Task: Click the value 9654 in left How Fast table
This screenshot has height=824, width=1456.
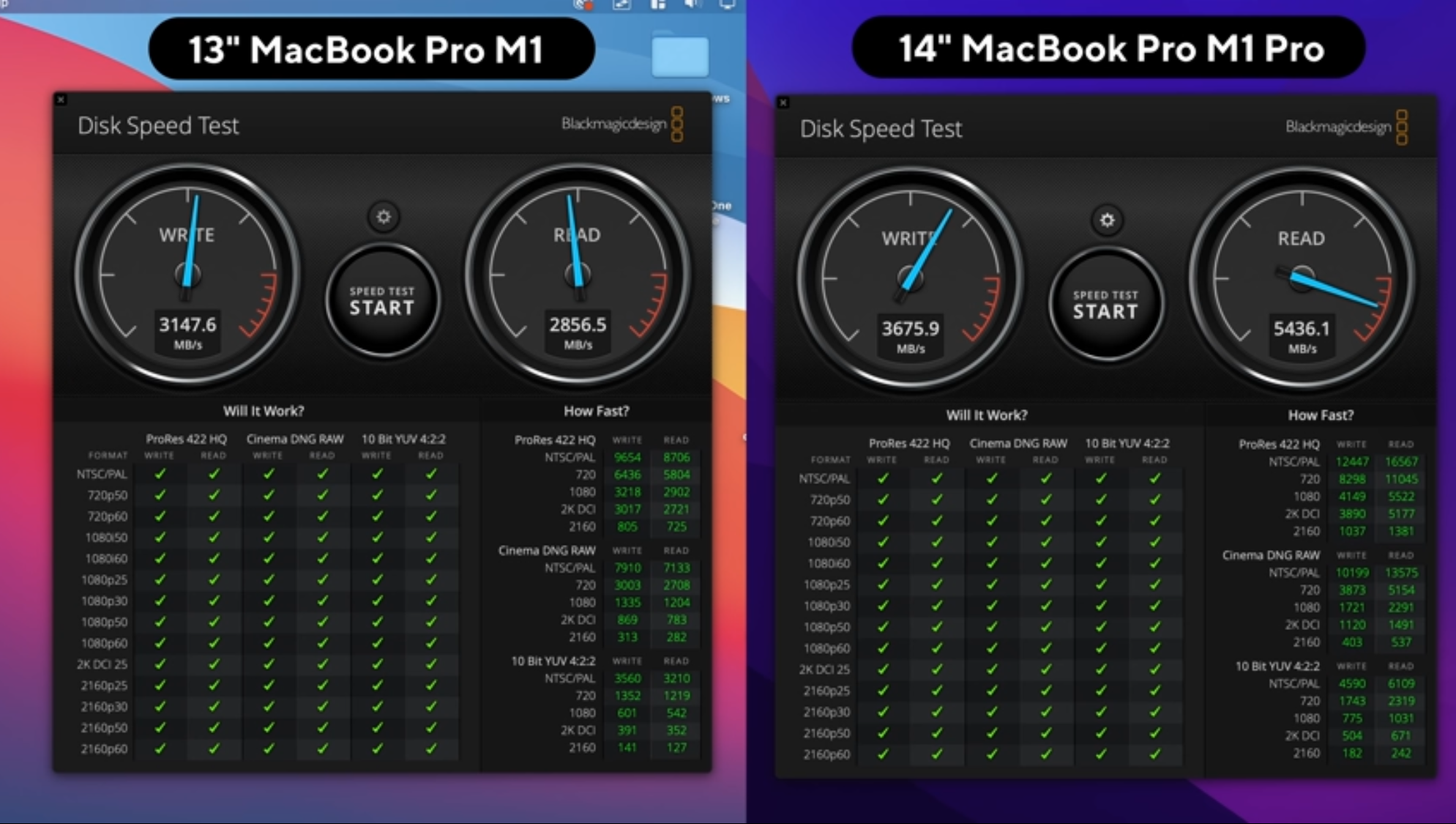Action: click(627, 457)
